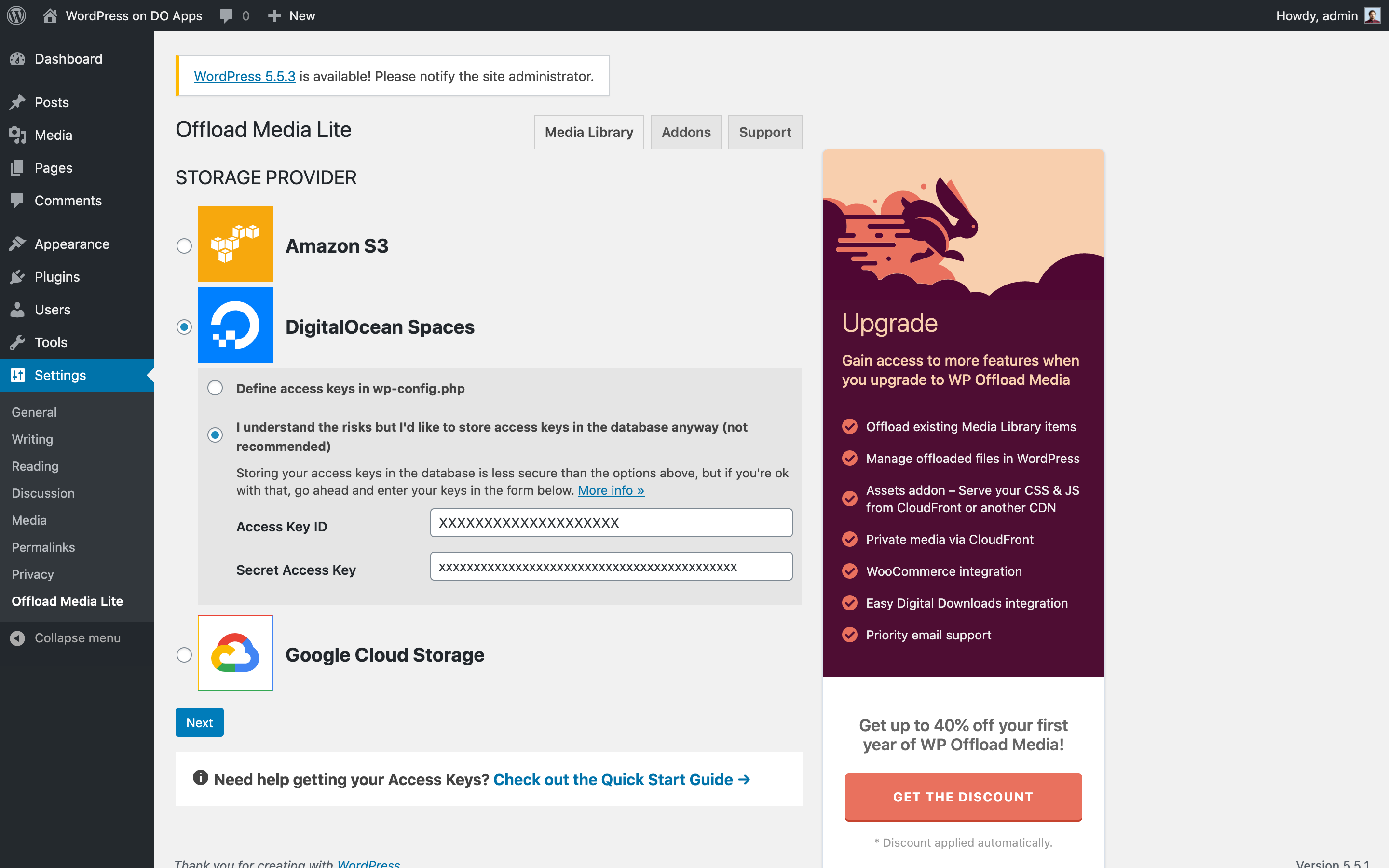Open the Plugins menu item

(57, 277)
